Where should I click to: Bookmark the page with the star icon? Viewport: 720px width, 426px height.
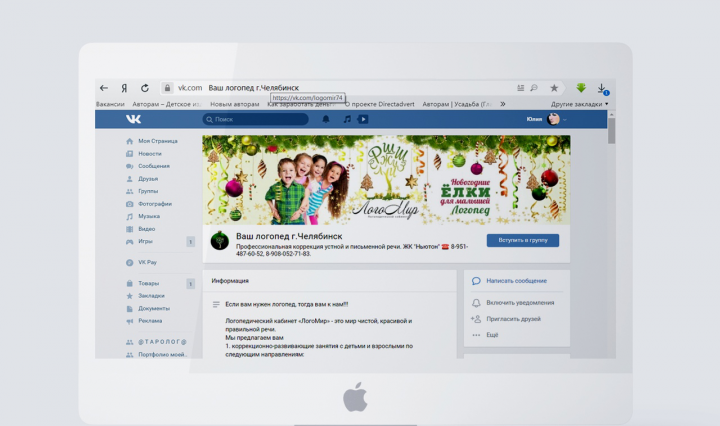pyautogui.click(x=554, y=88)
